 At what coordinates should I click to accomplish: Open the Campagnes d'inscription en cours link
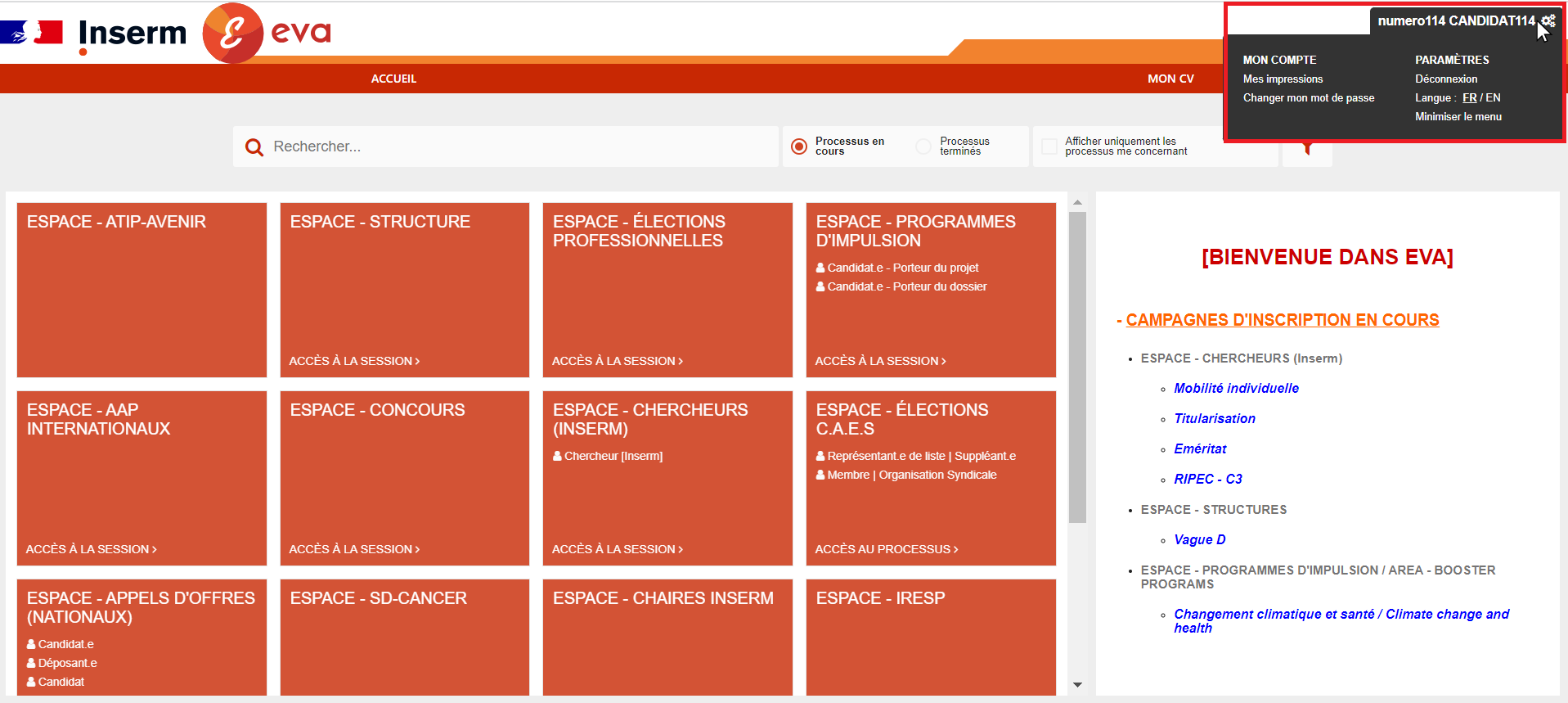1283,320
